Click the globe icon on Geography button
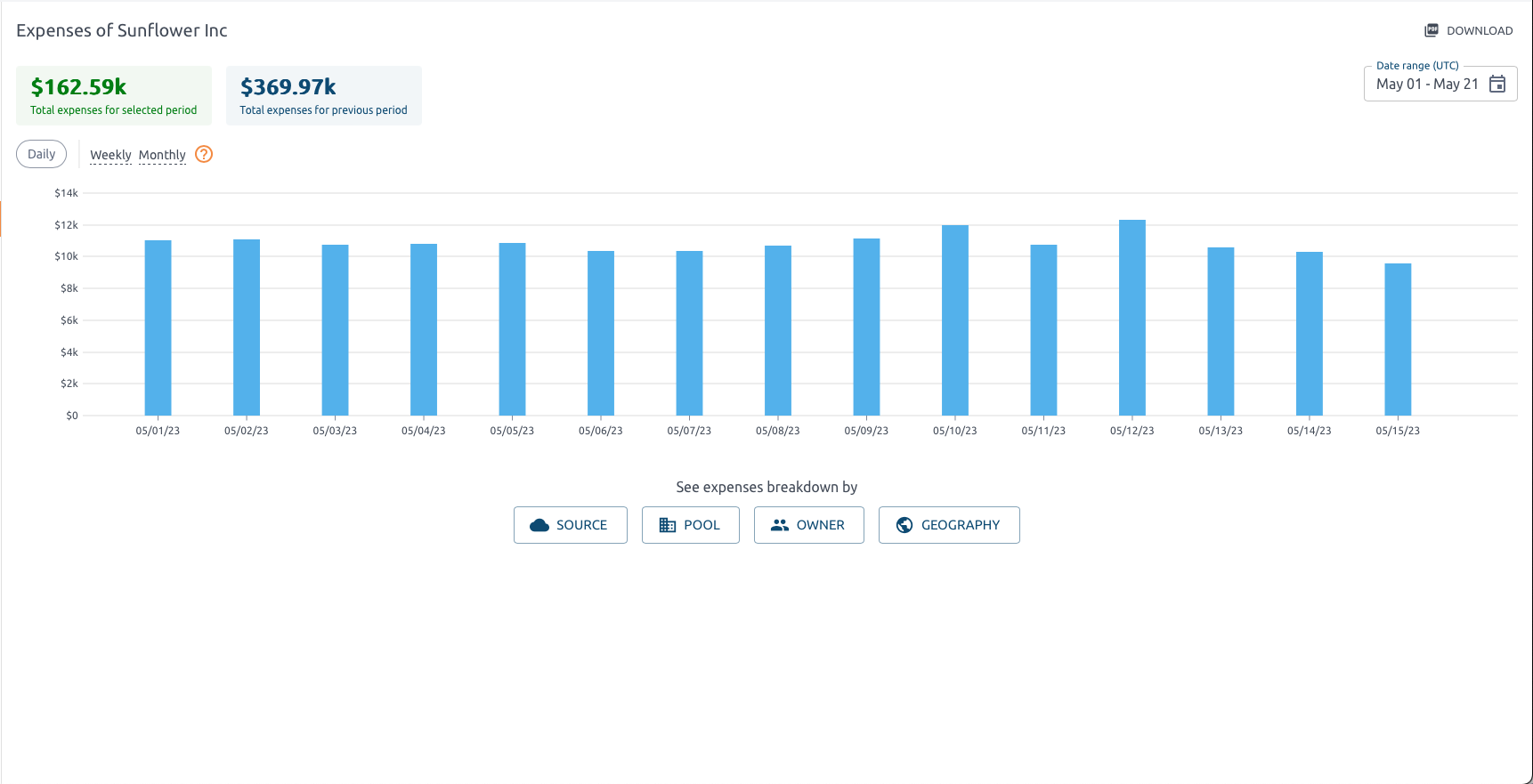This screenshot has width=1533, height=784. pos(904,525)
